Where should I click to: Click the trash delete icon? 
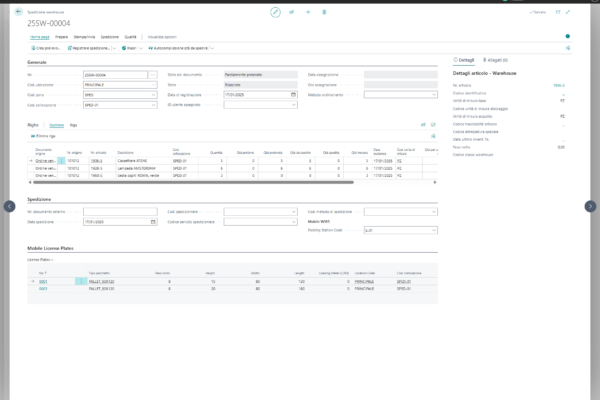326,12
